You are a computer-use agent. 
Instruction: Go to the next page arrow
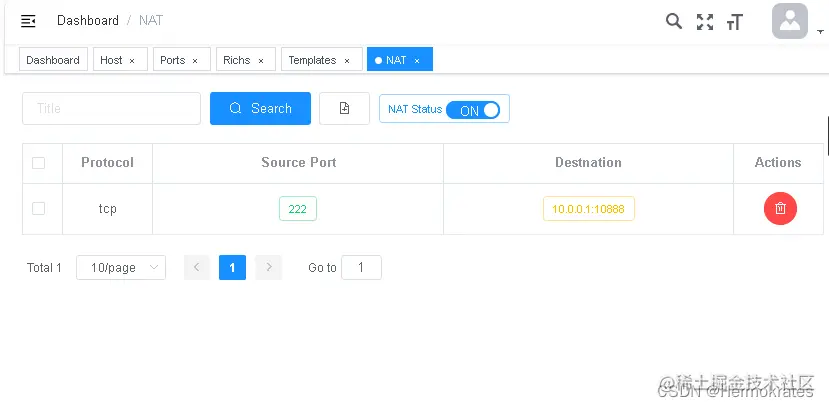coord(269,267)
